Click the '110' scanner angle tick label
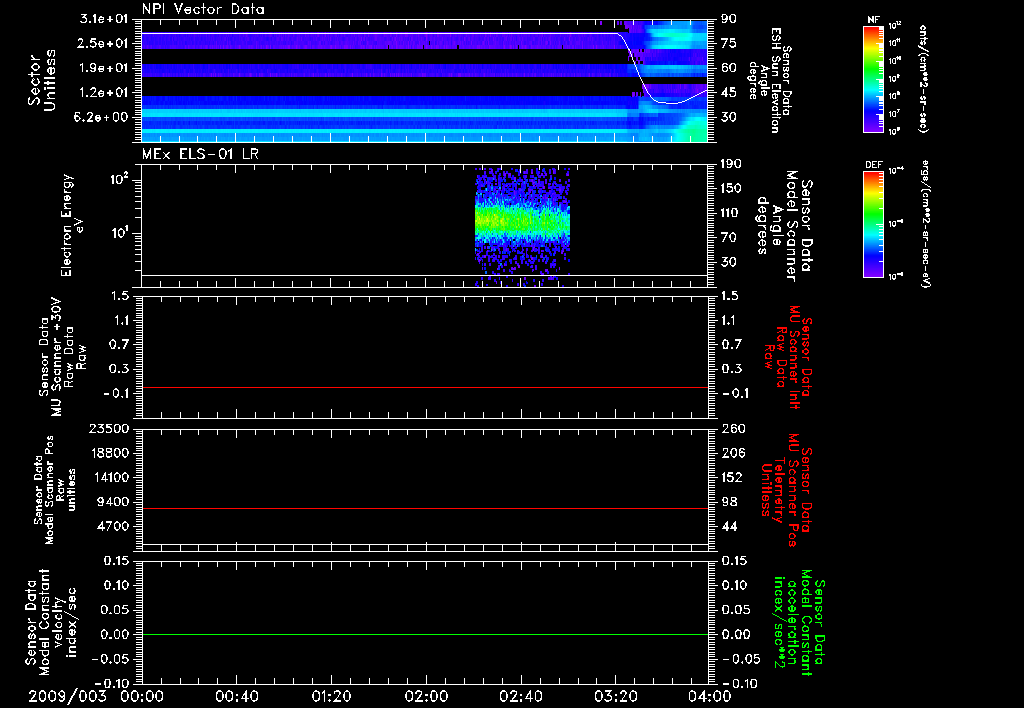This screenshot has width=1024, height=708. 731,213
